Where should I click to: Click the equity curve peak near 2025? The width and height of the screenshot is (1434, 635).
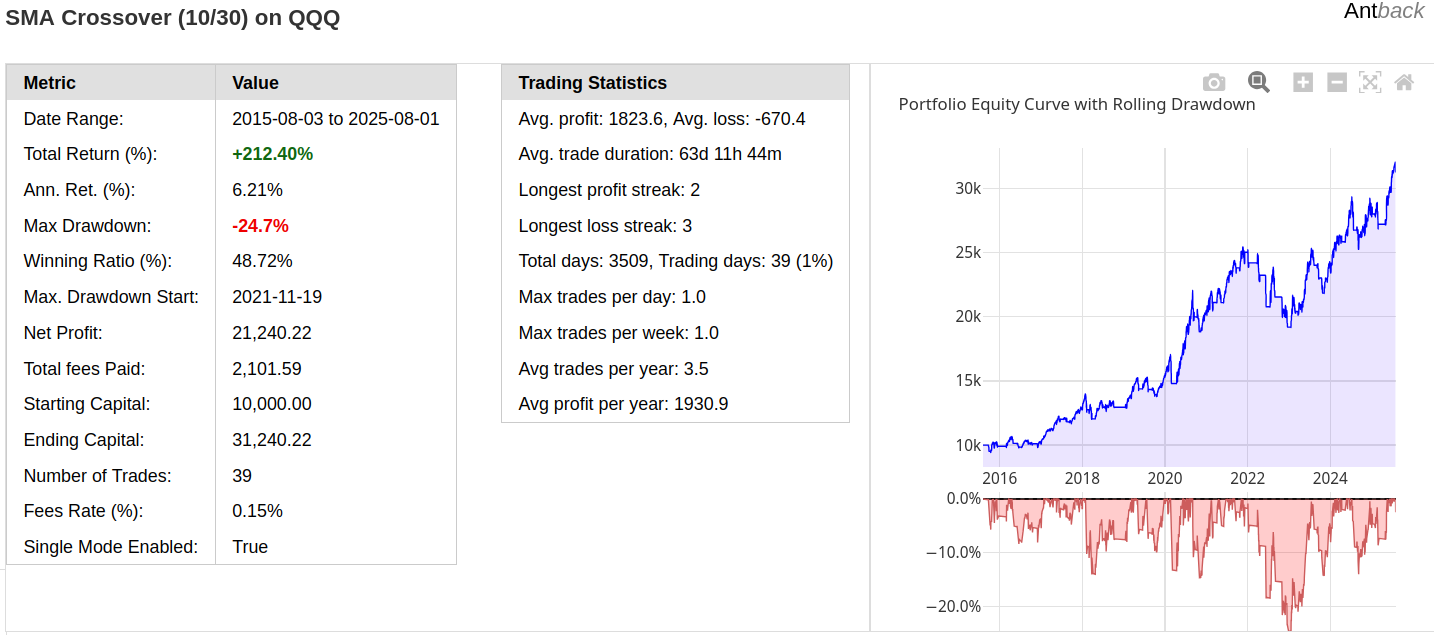click(1394, 164)
